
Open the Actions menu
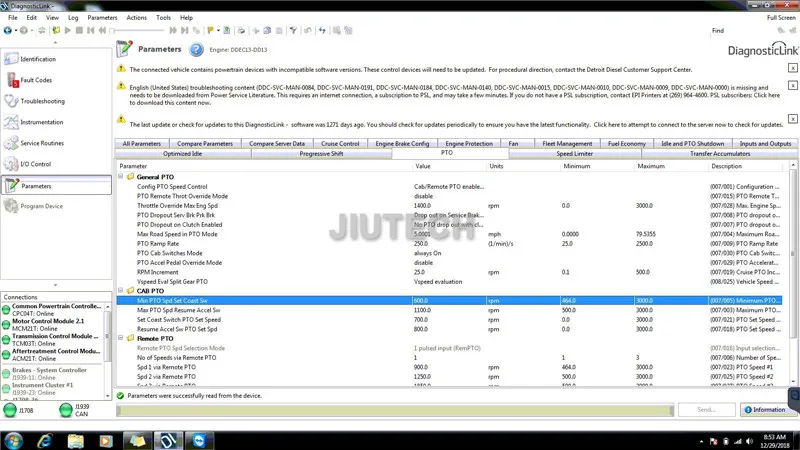[136, 17]
